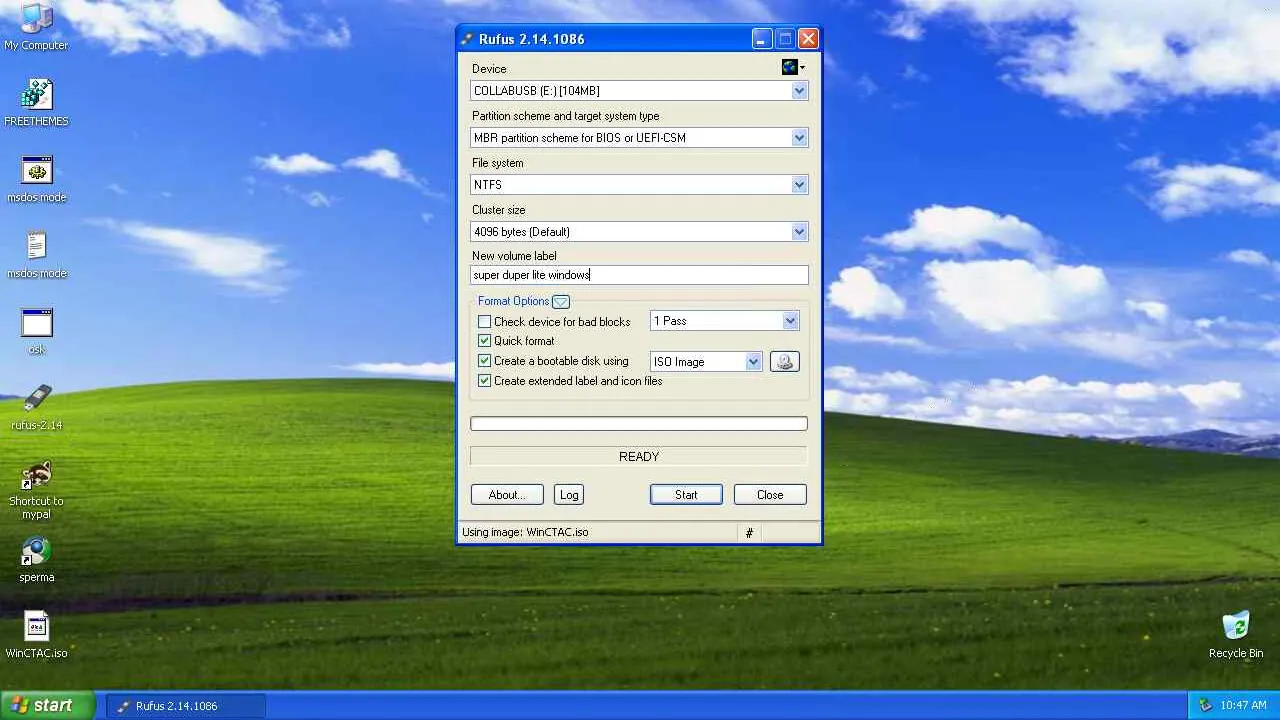Click in the New volume label field
1280x720 pixels.
pyautogui.click(x=639, y=275)
